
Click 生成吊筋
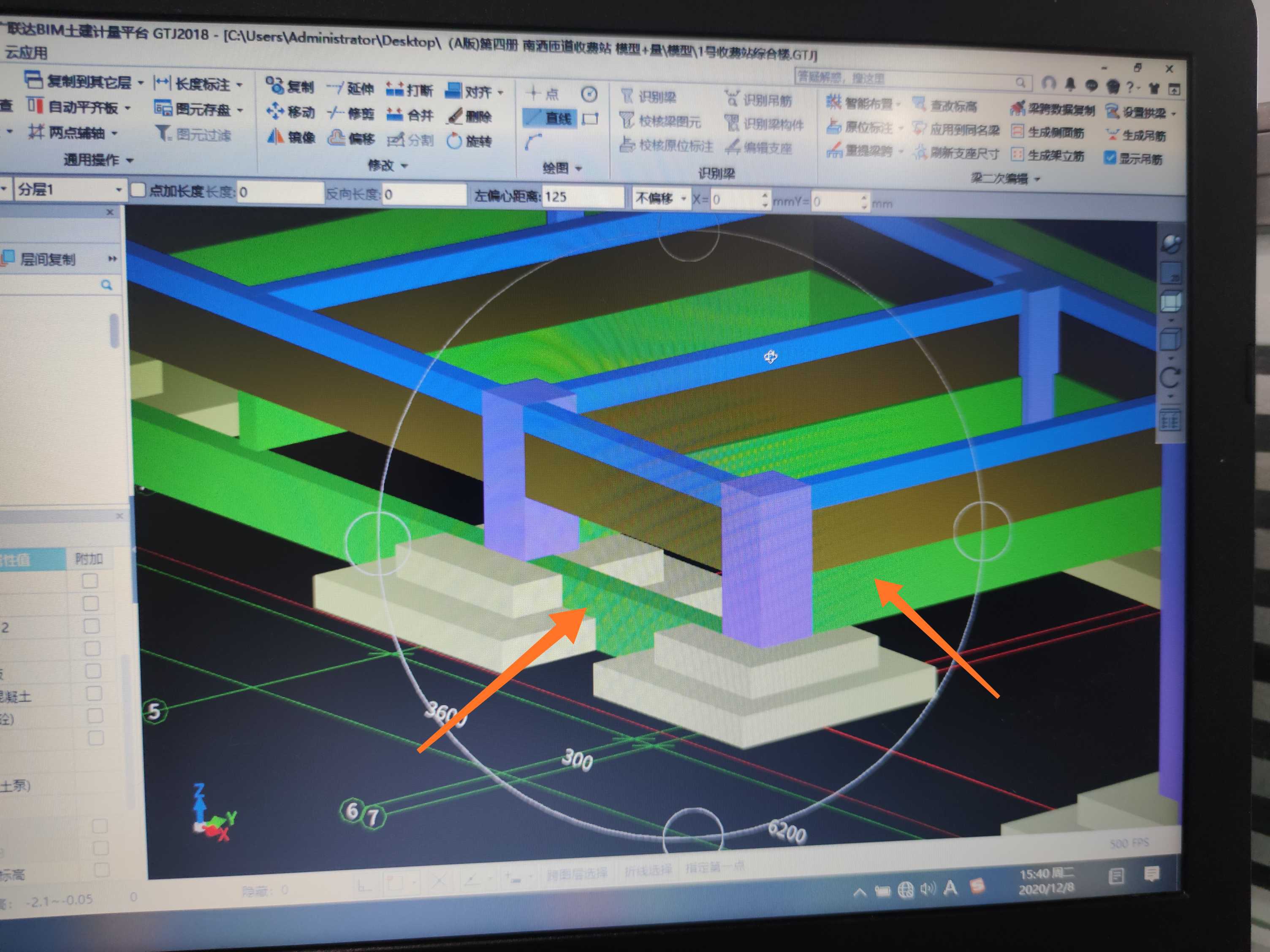(x=1136, y=135)
